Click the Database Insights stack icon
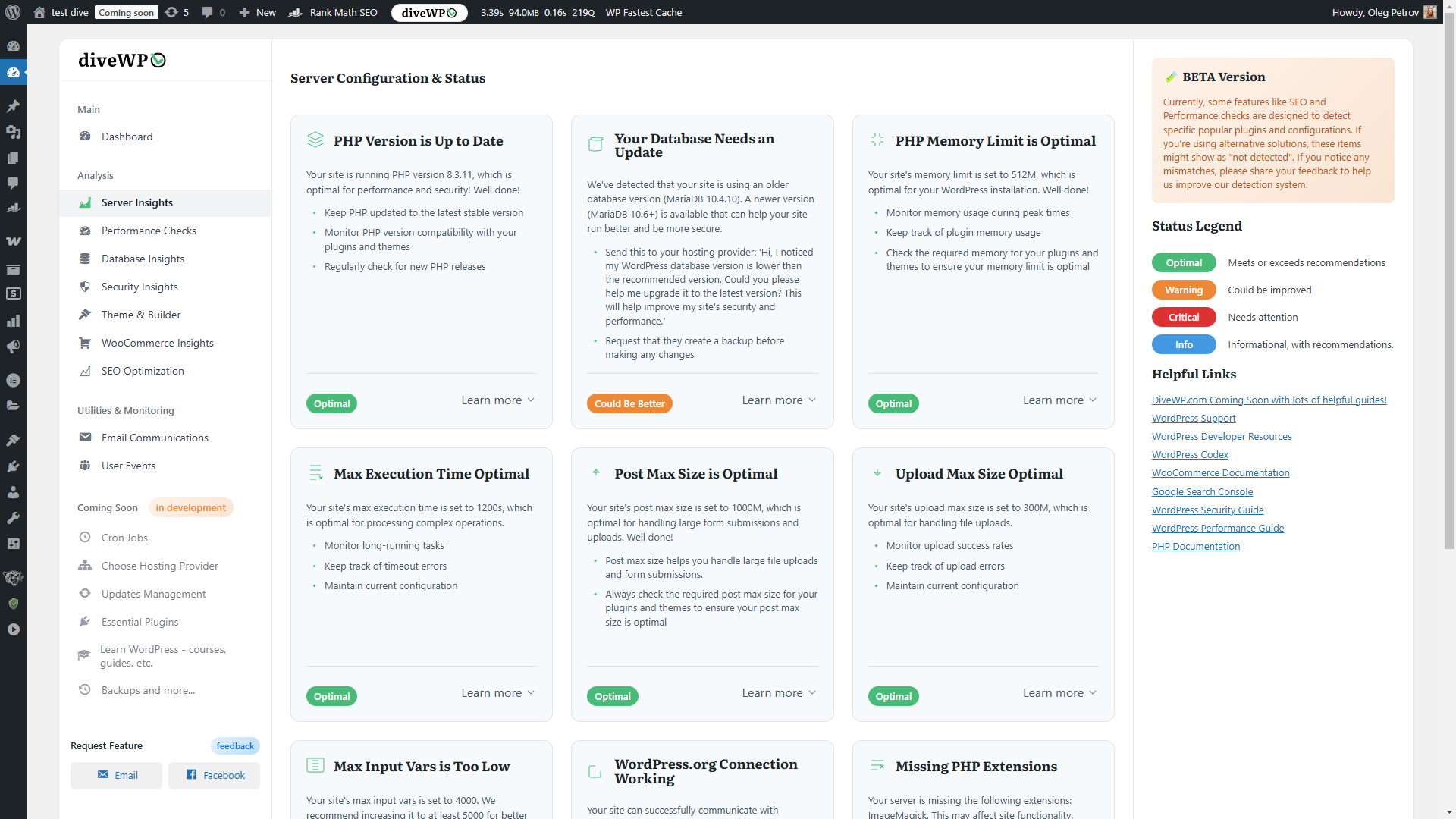This screenshot has width=1456, height=819. tap(85, 259)
